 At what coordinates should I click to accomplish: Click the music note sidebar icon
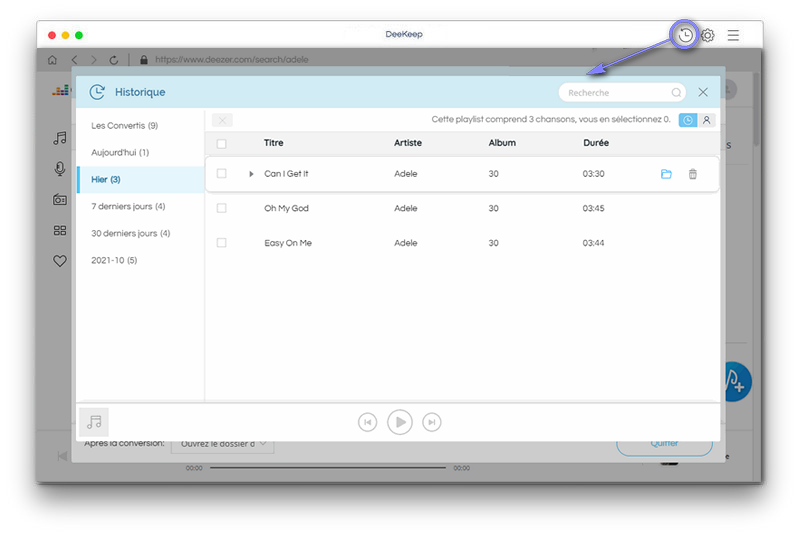pyautogui.click(x=60, y=138)
